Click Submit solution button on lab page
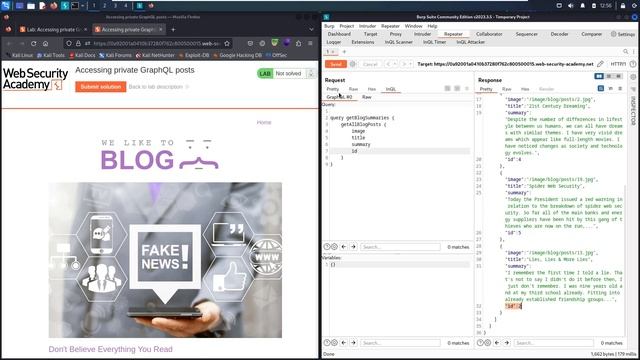The width and height of the screenshot is (640, 360). [101, 87]
